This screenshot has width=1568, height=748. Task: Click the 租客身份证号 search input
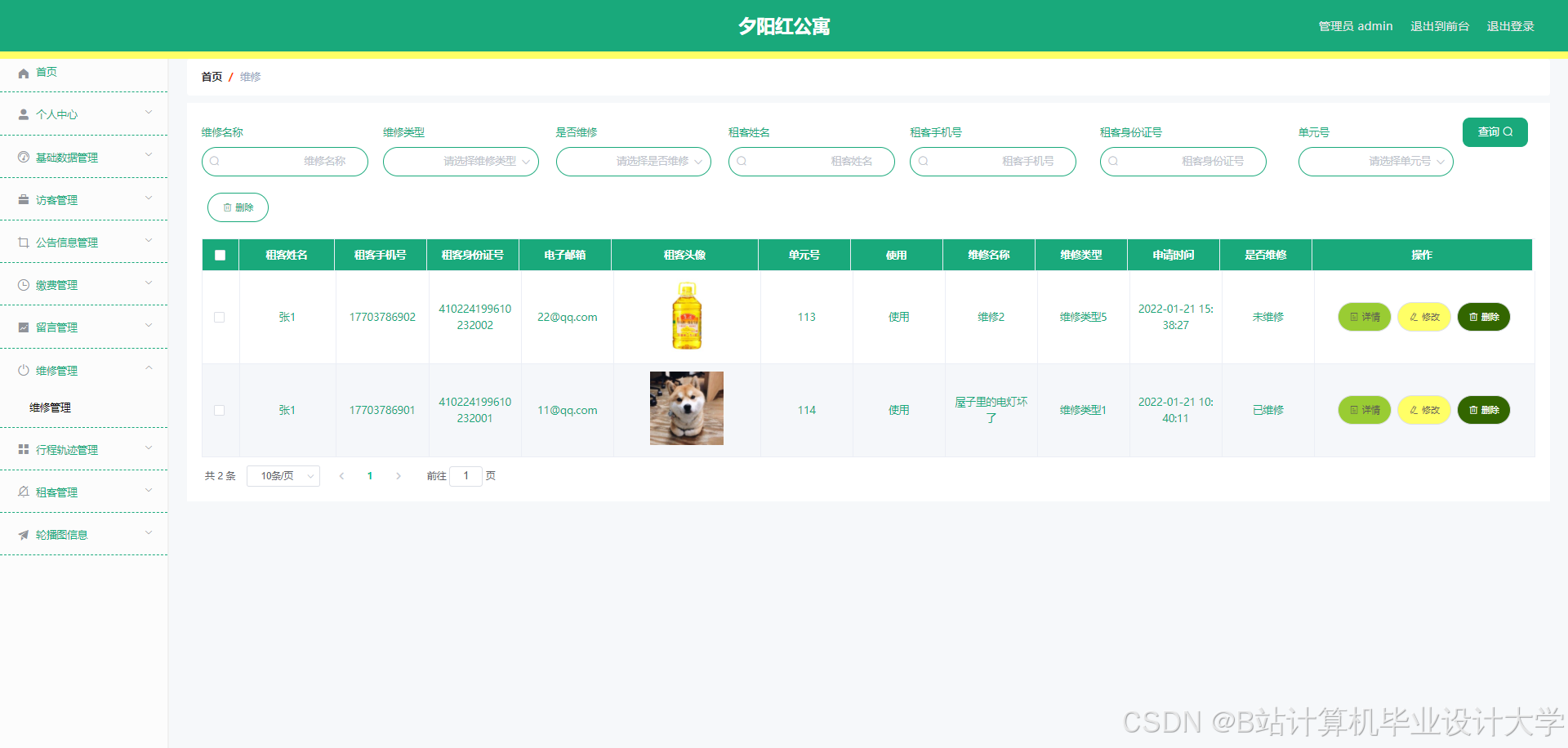pos(1183,162)
